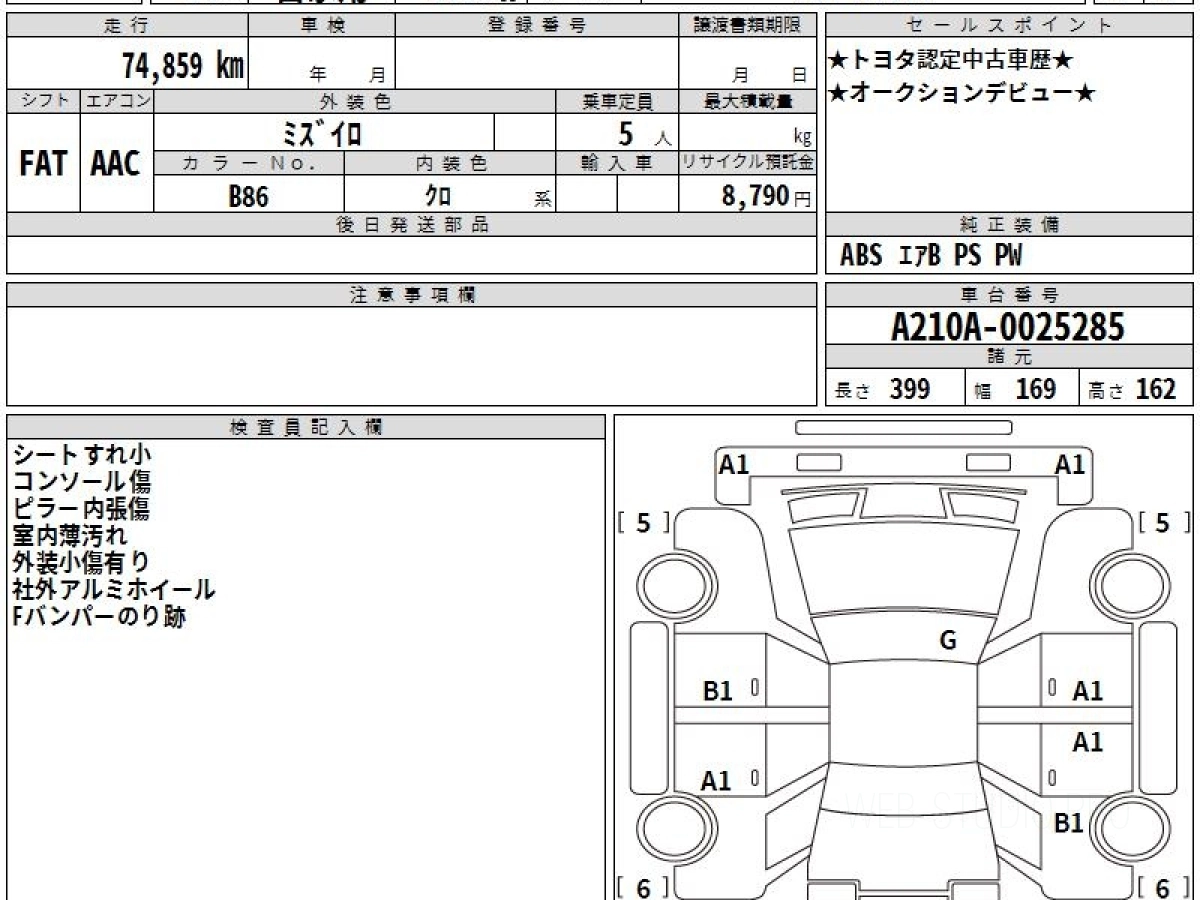This screenshot has height=900, width=1200.
Task: Click the A1 mark at right front bumper corner
Action: [1070, 464]
